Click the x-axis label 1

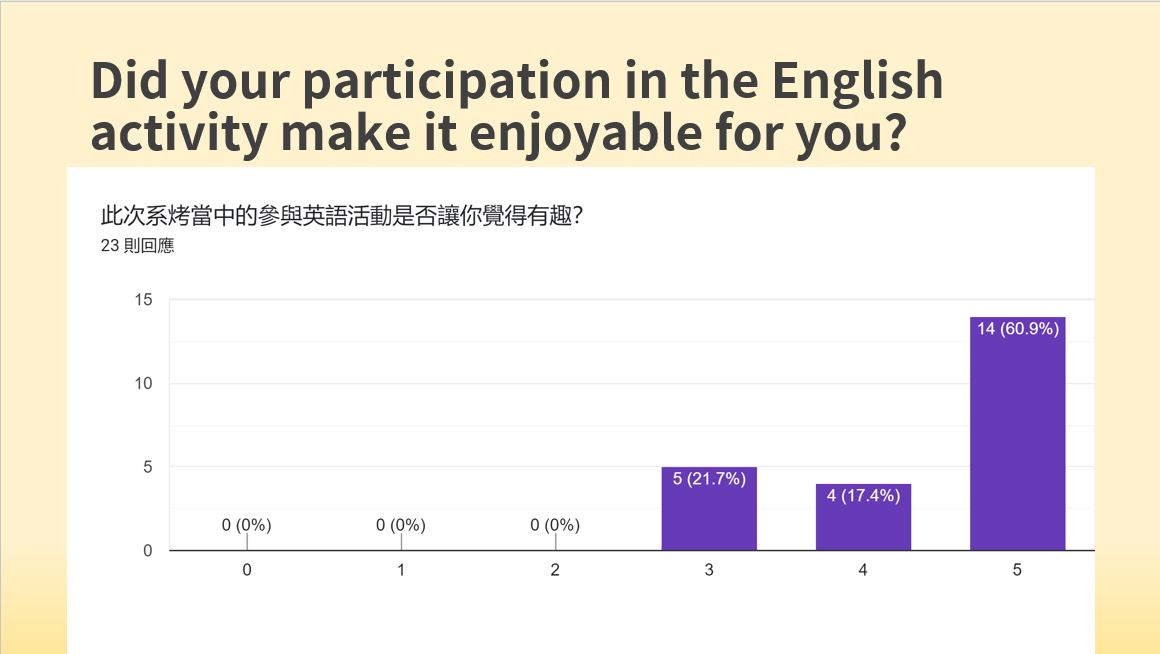click(401, 570)
